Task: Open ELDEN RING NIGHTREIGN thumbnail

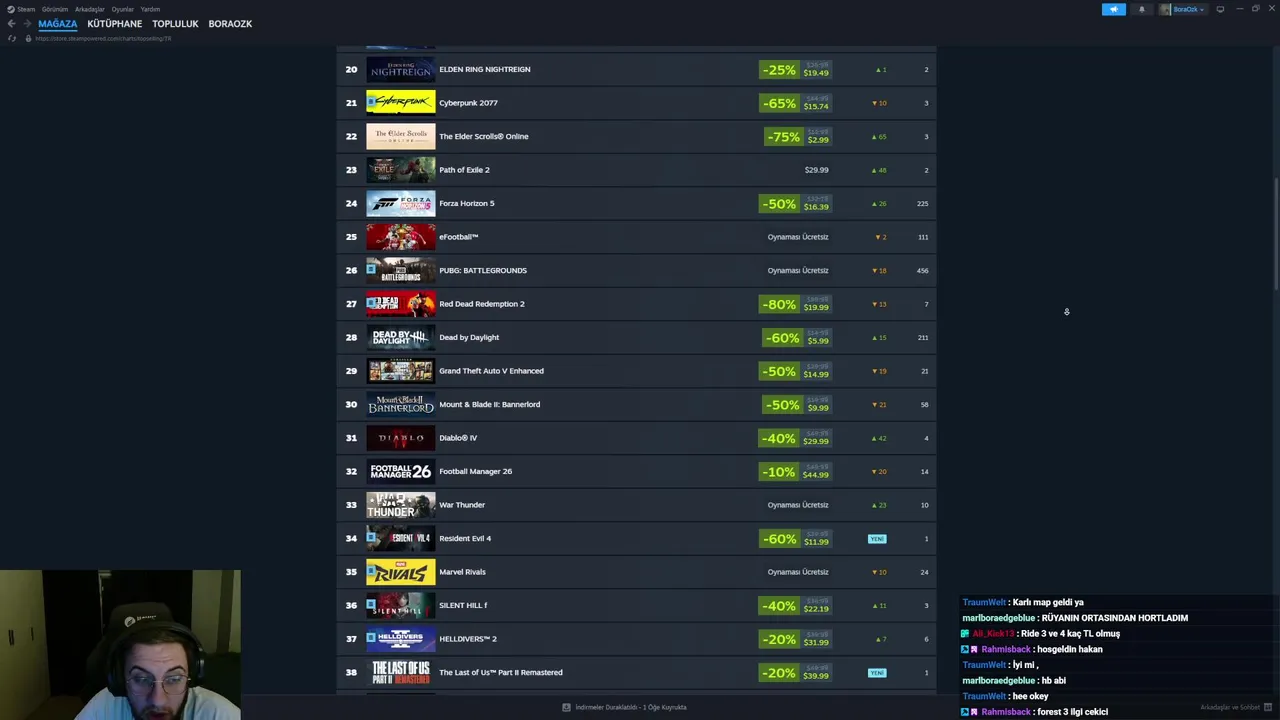Action: pyautogui.click(x=401, y=69)
